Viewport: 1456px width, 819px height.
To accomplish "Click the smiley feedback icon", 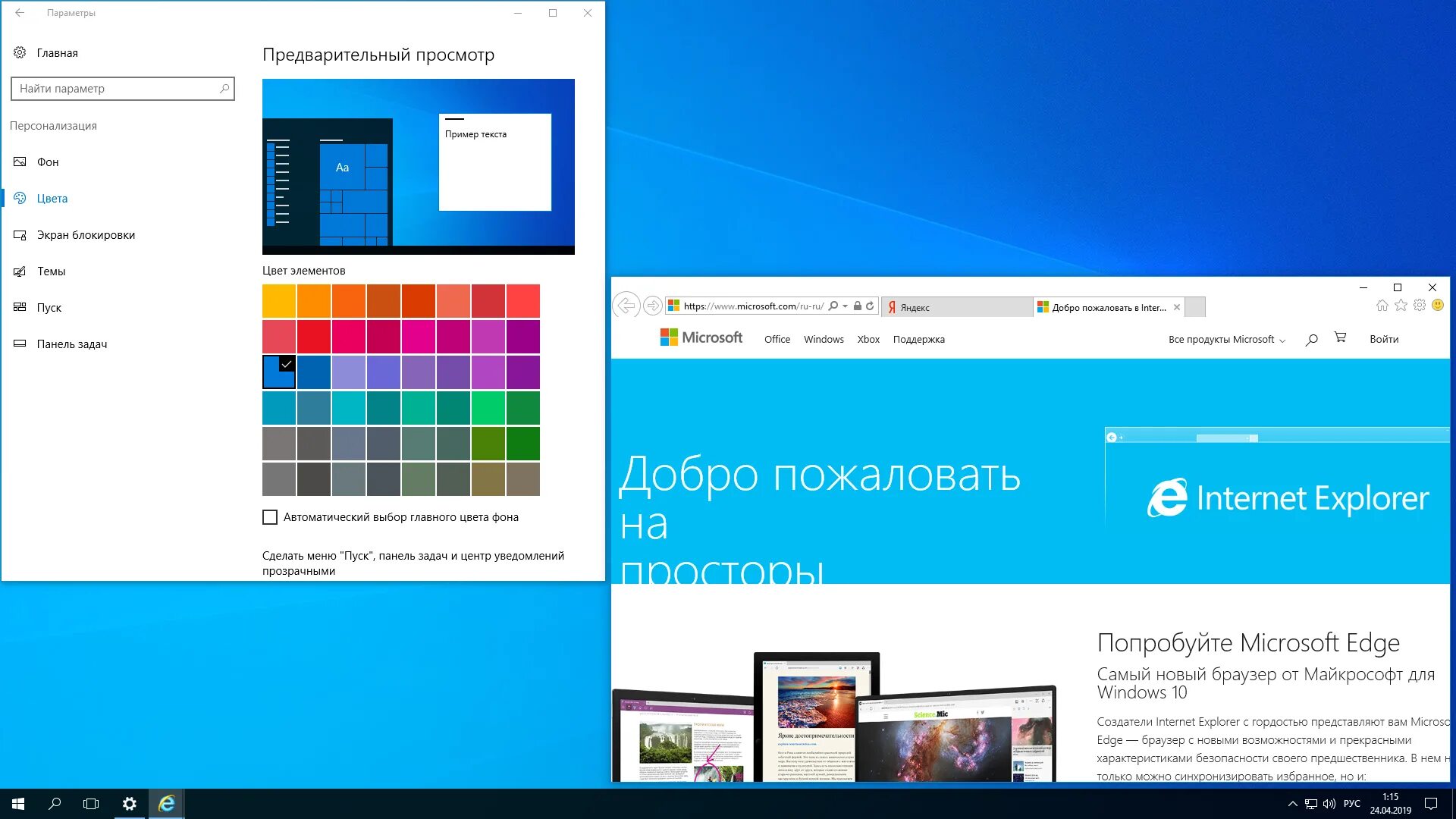I will [x=1438, y=306].
